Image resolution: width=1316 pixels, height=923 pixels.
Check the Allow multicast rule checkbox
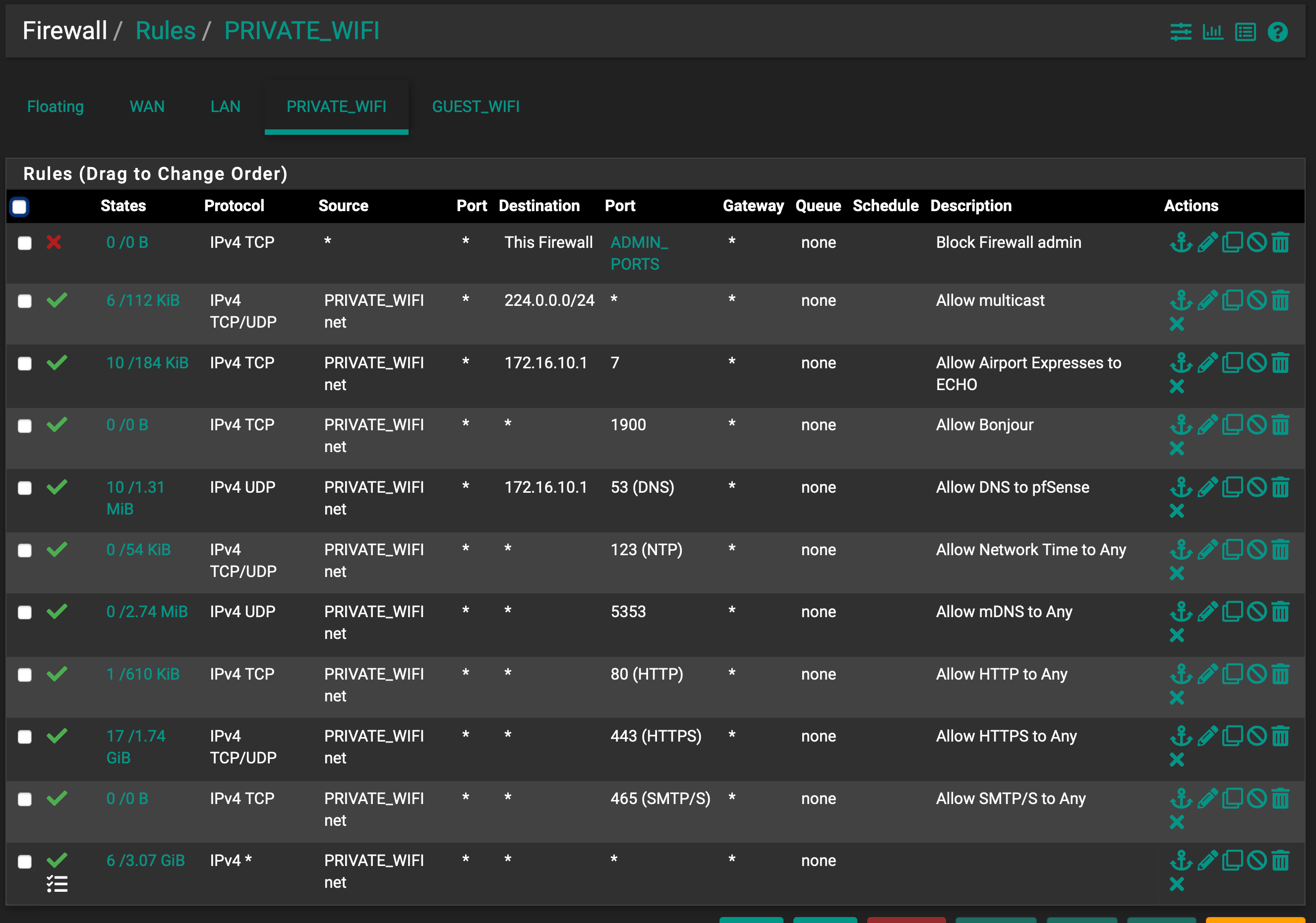coord(25,301)
